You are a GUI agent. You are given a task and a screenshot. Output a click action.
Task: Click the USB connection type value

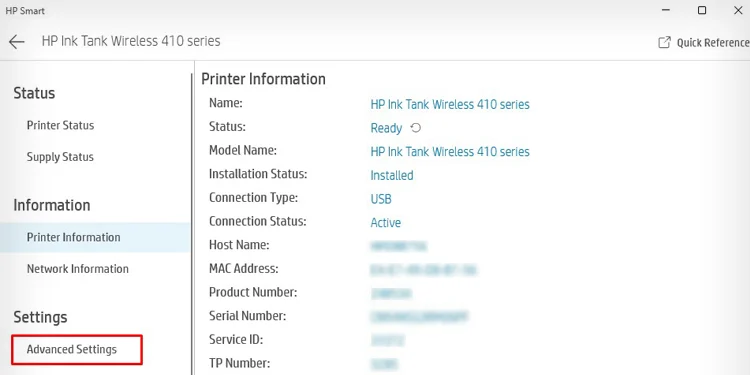coord(381,199)
